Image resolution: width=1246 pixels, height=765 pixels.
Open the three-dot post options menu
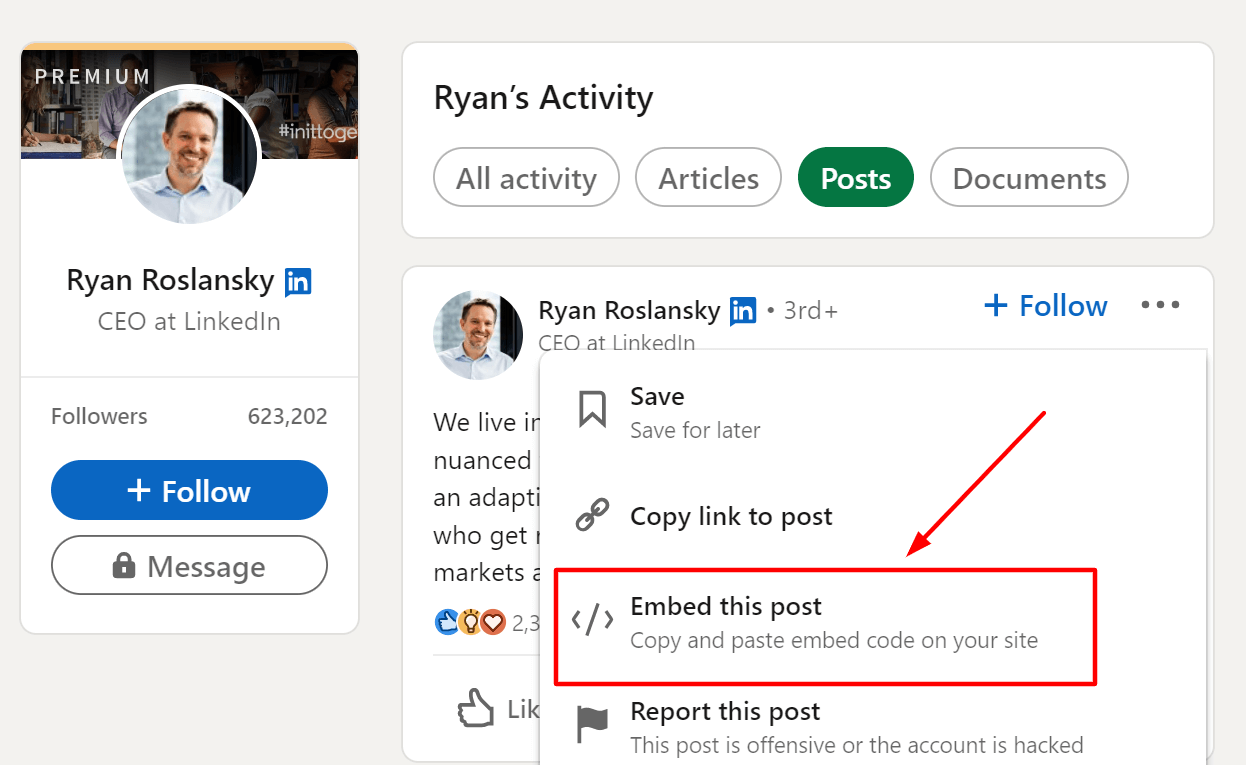click(x=1160, y=306)
